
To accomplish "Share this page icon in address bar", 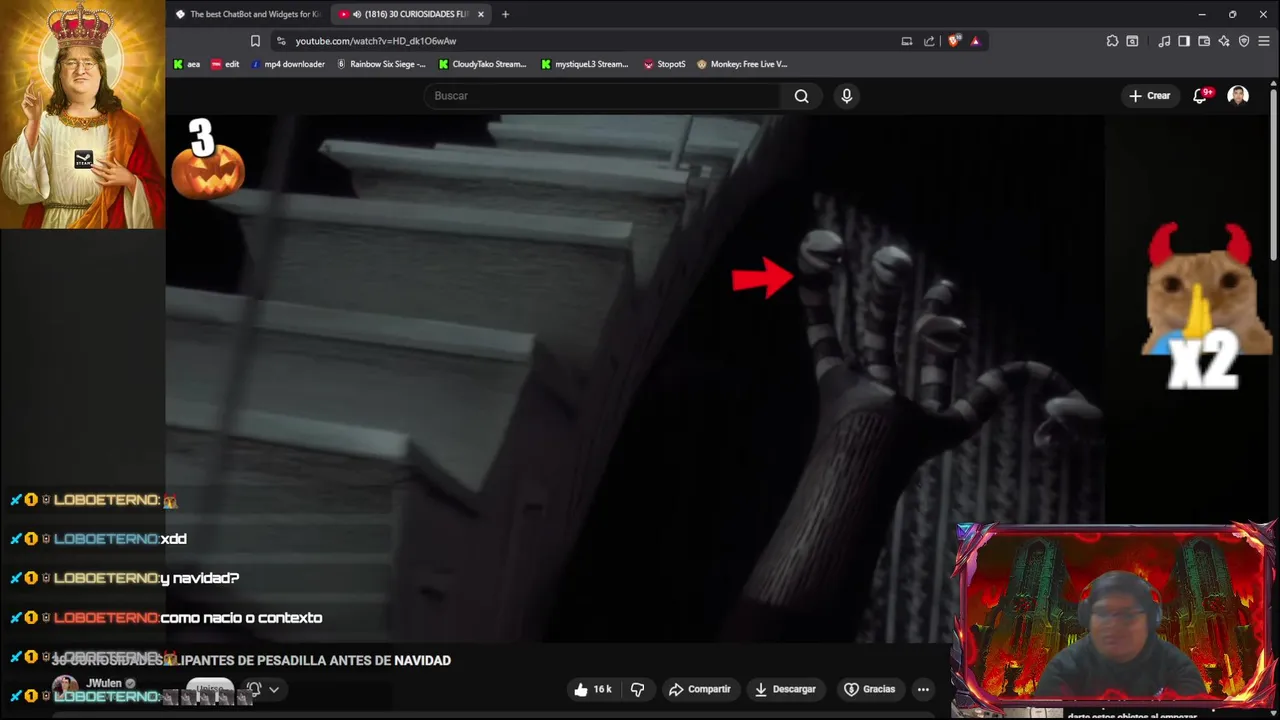I will (x=929, y=41).
